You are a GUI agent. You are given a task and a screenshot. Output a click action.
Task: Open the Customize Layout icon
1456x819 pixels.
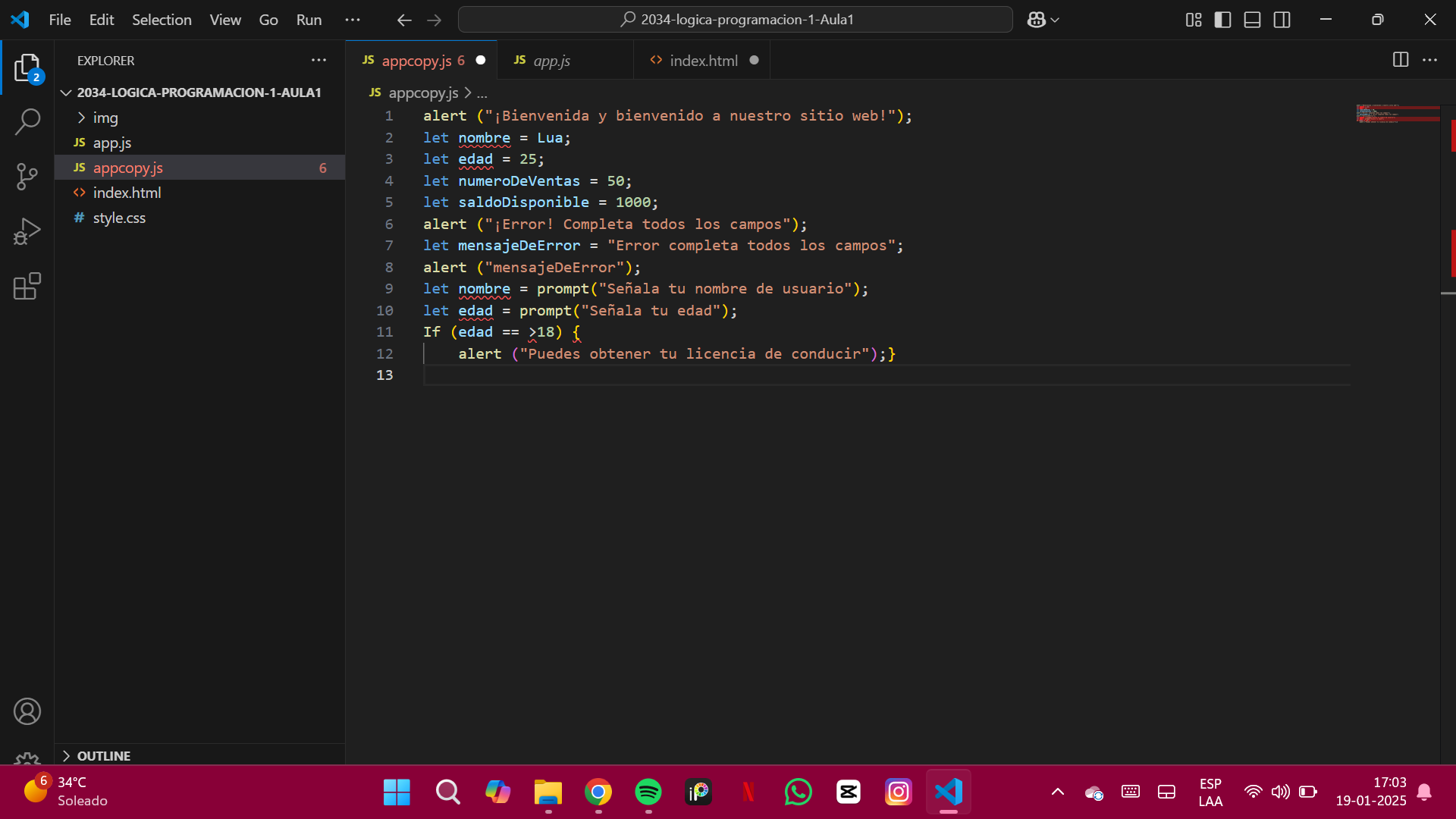point(1194,20)
